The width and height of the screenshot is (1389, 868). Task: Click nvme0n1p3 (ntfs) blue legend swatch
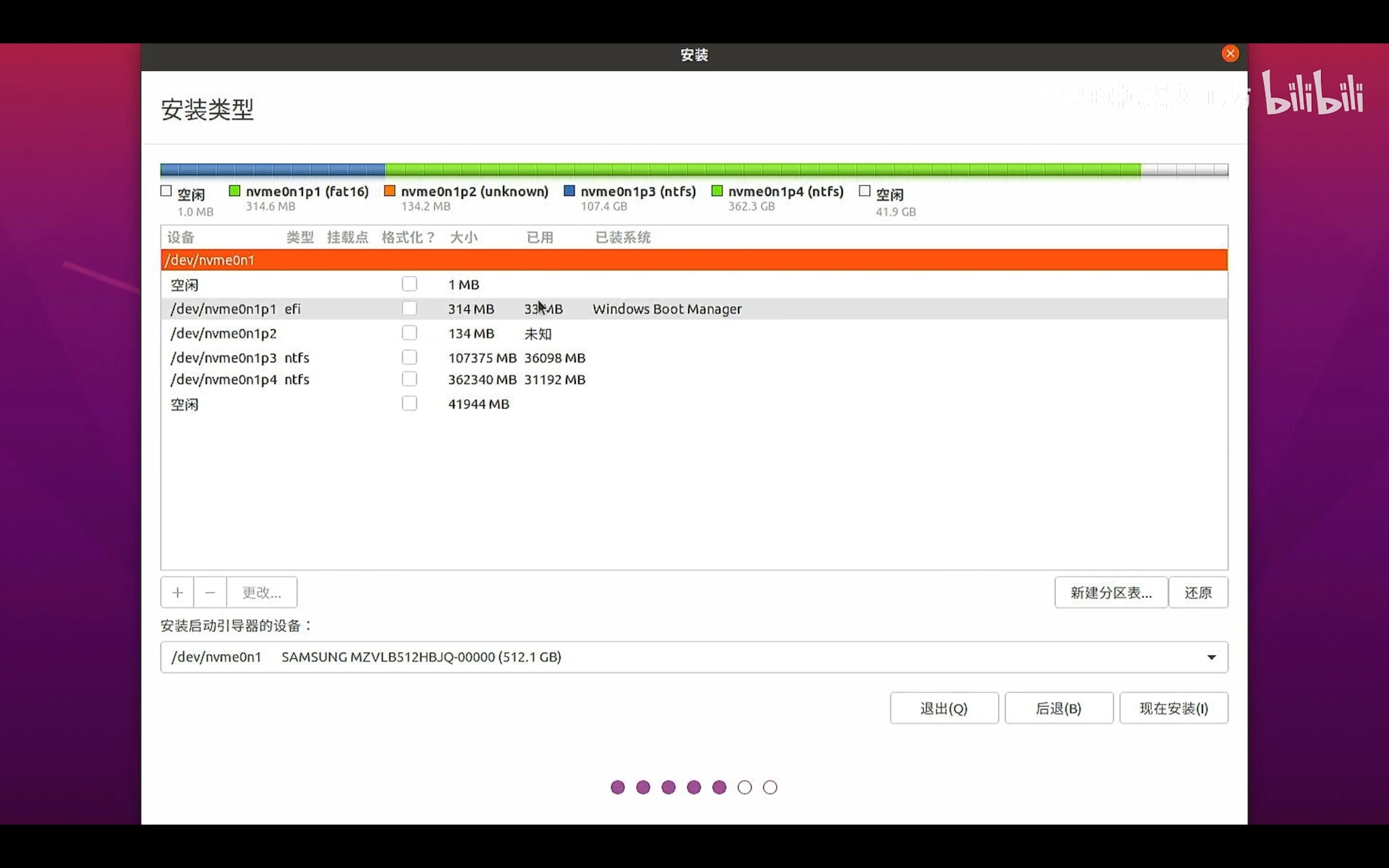569,190
